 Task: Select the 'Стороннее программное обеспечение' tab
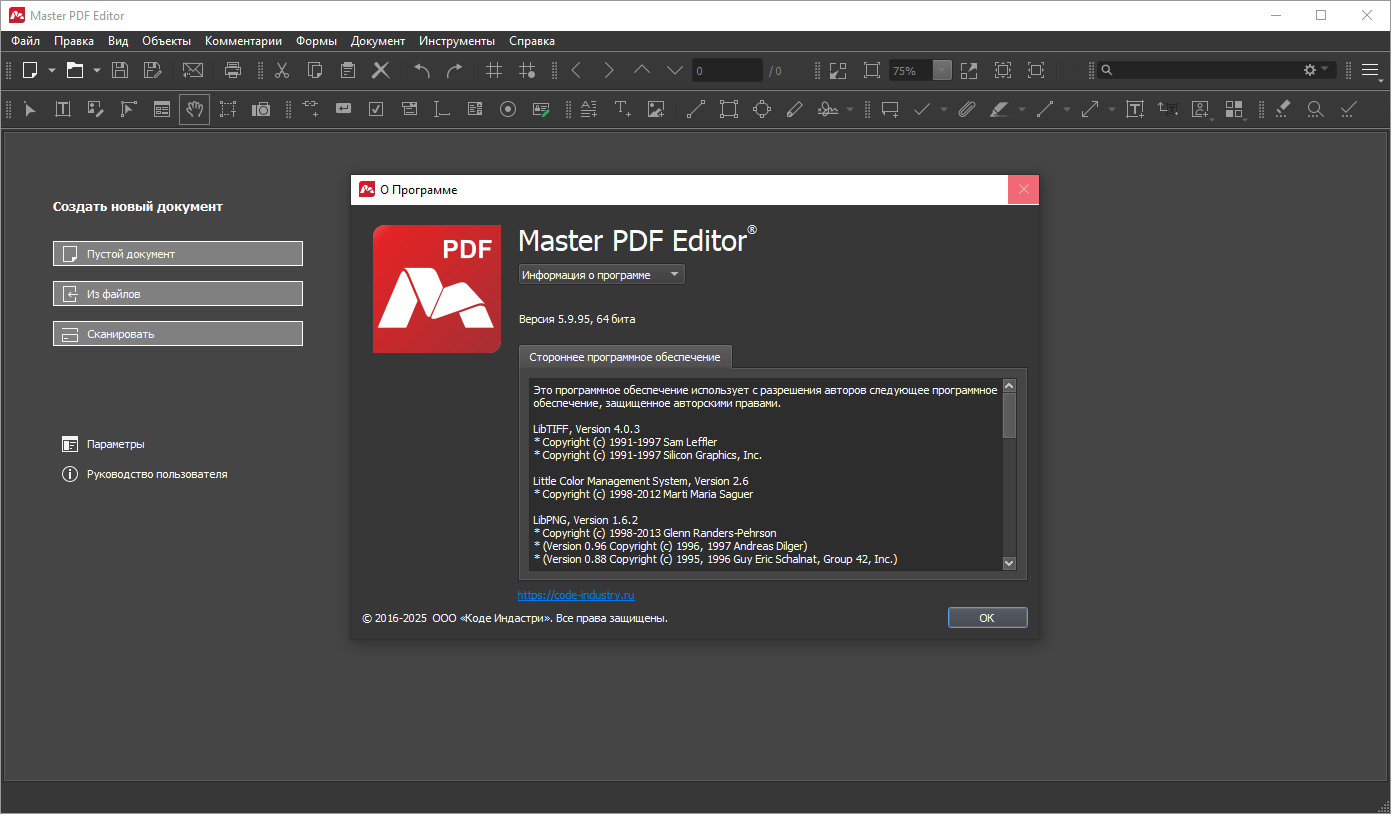(x=626, y=357)
